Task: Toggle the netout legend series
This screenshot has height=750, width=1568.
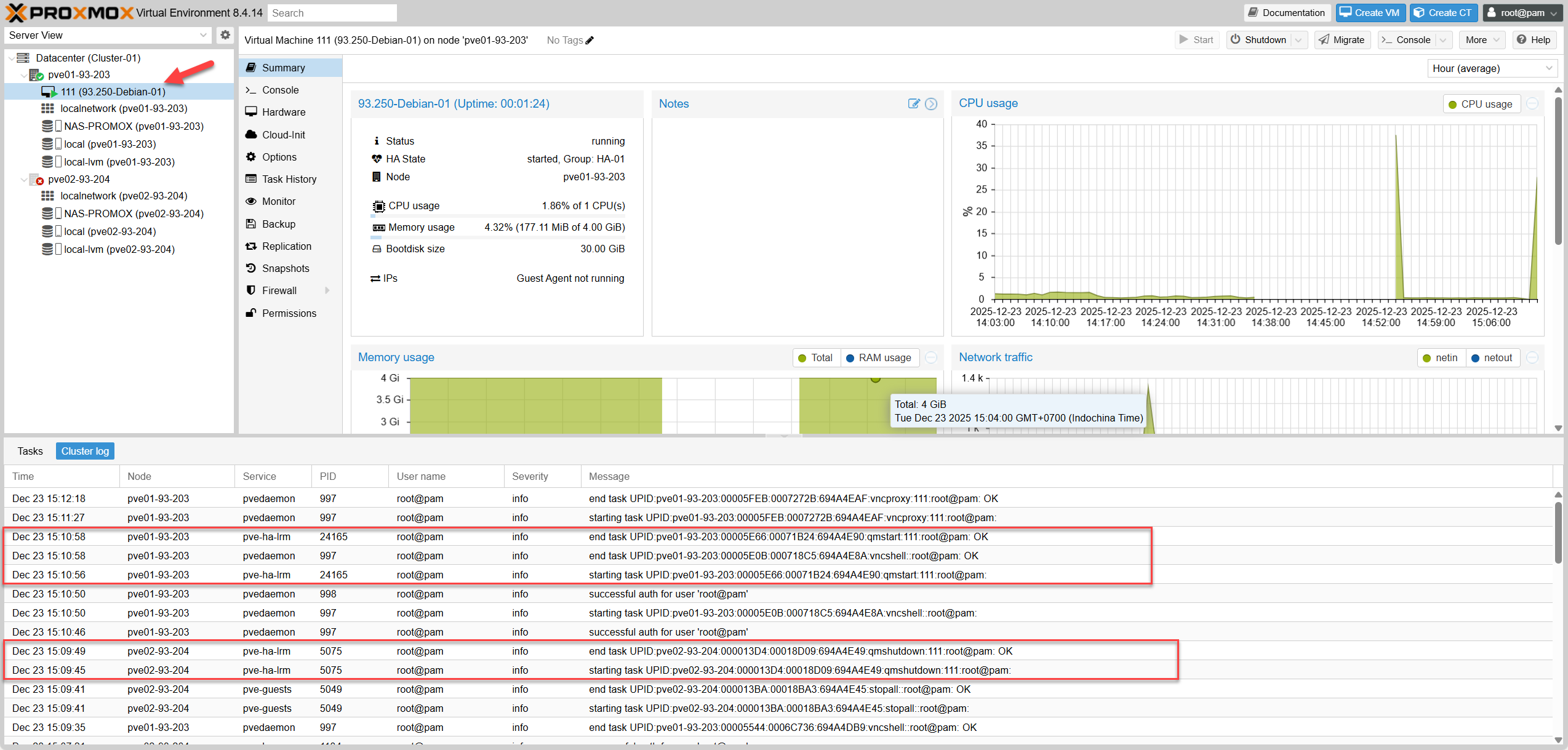Action: 1492,358
